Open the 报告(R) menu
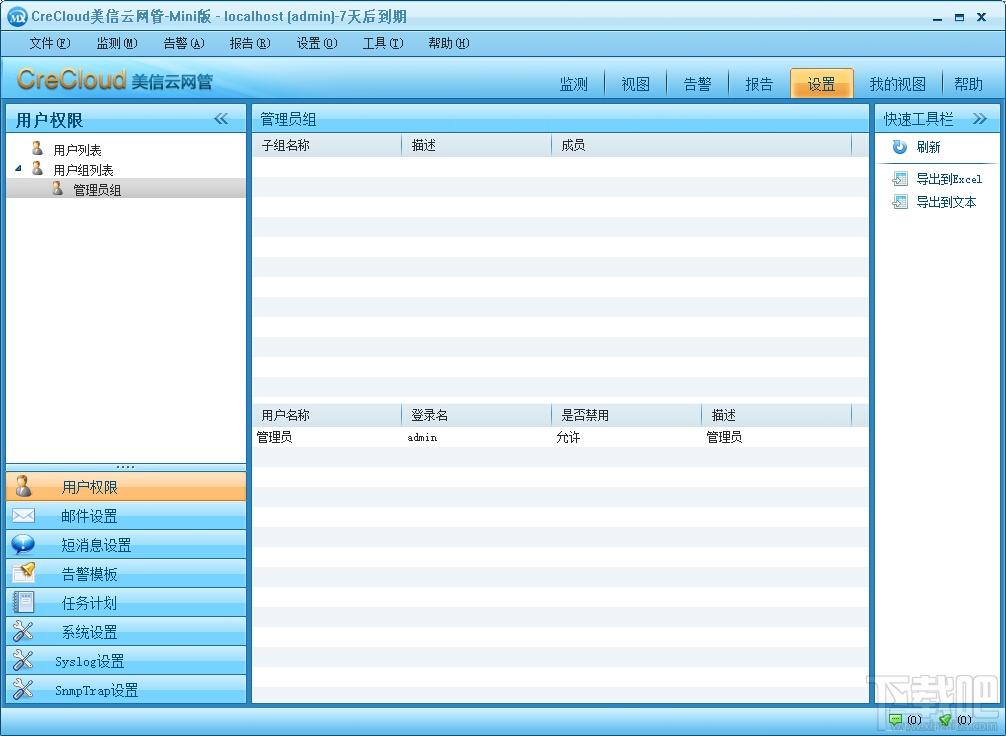1006x736 pixels. click(250, 43)
